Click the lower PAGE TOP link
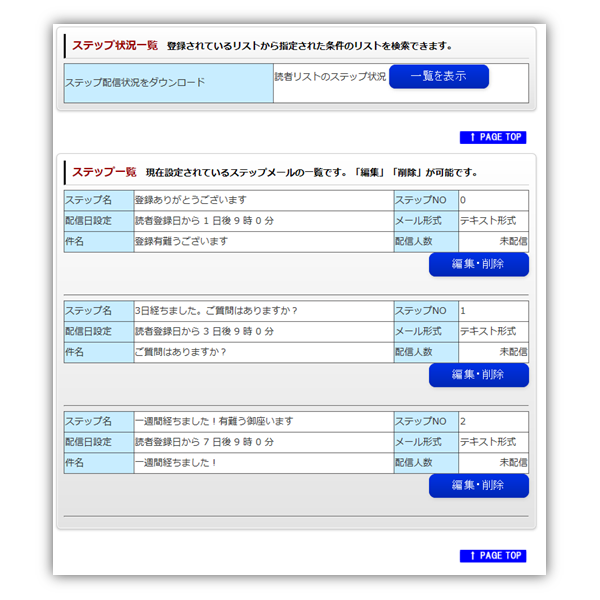The height and width of the screenshot is (600, 600). click(493, 556)
